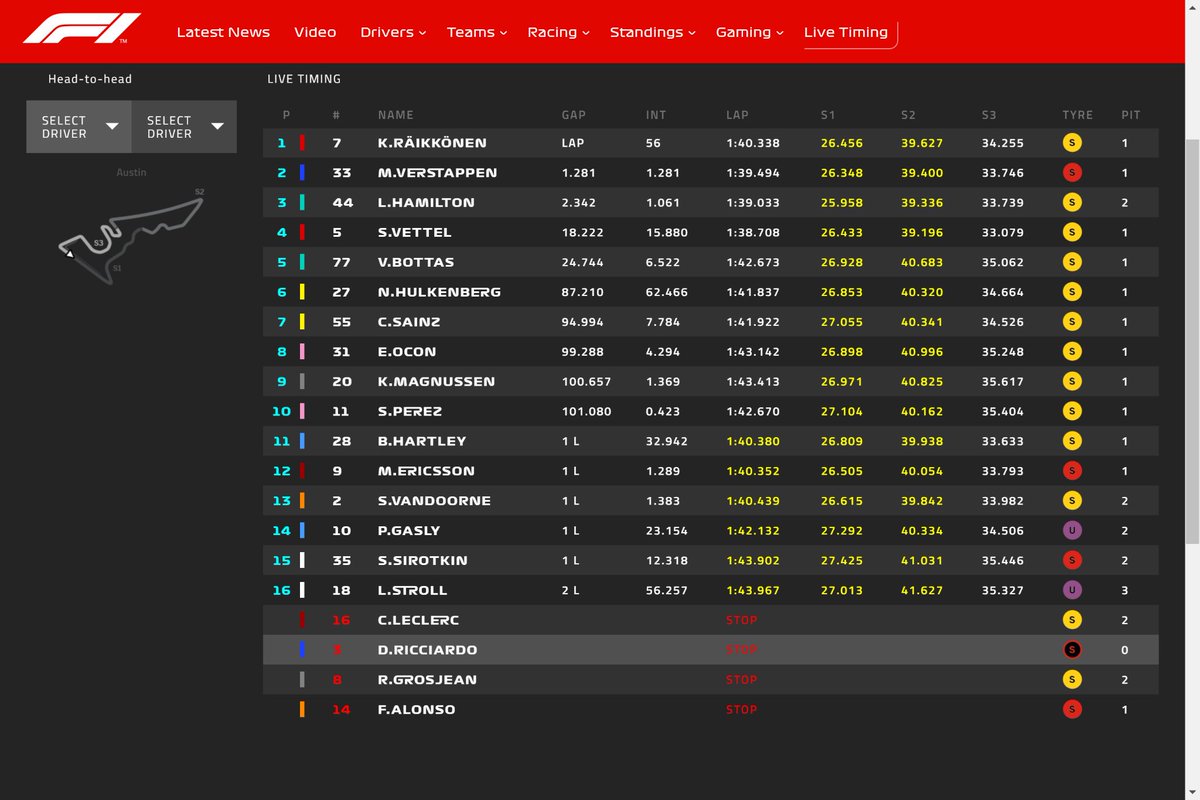This screenshot has width=1200, height=800.
Task: Expand the Racing menu
Action: click(x=558, y=32)
